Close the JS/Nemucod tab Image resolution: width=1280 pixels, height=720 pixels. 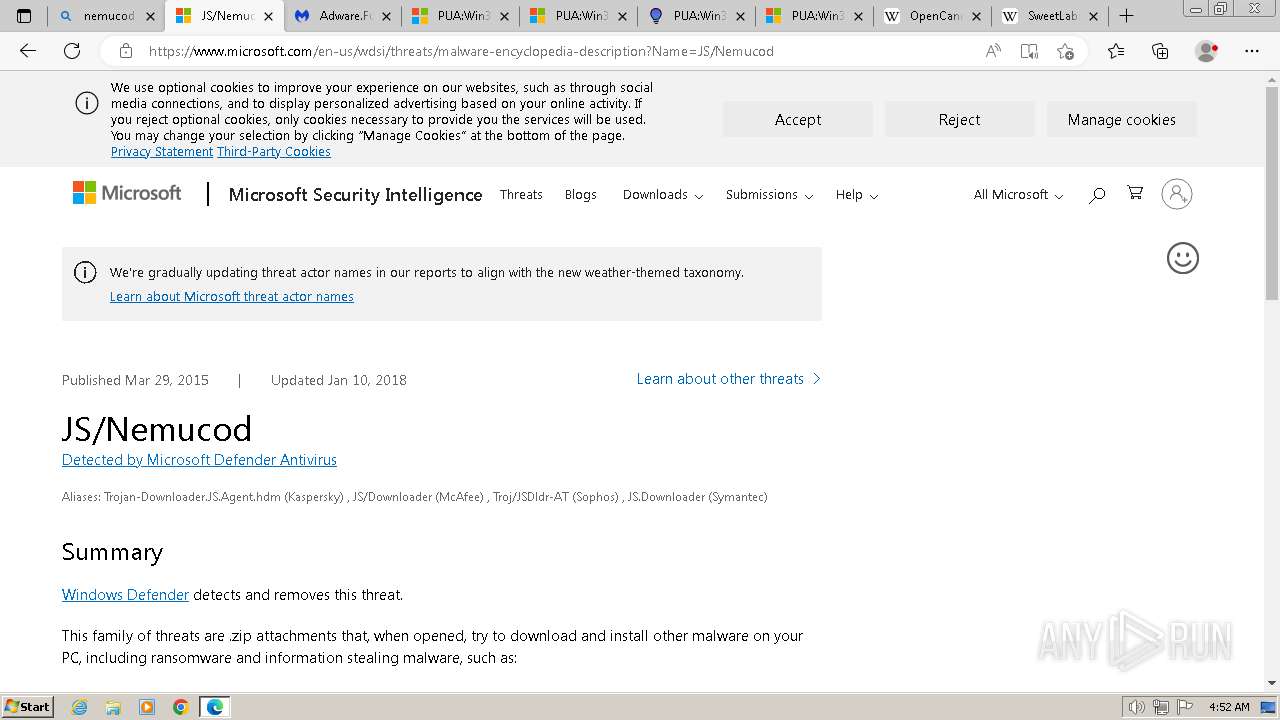pos(268,16)
